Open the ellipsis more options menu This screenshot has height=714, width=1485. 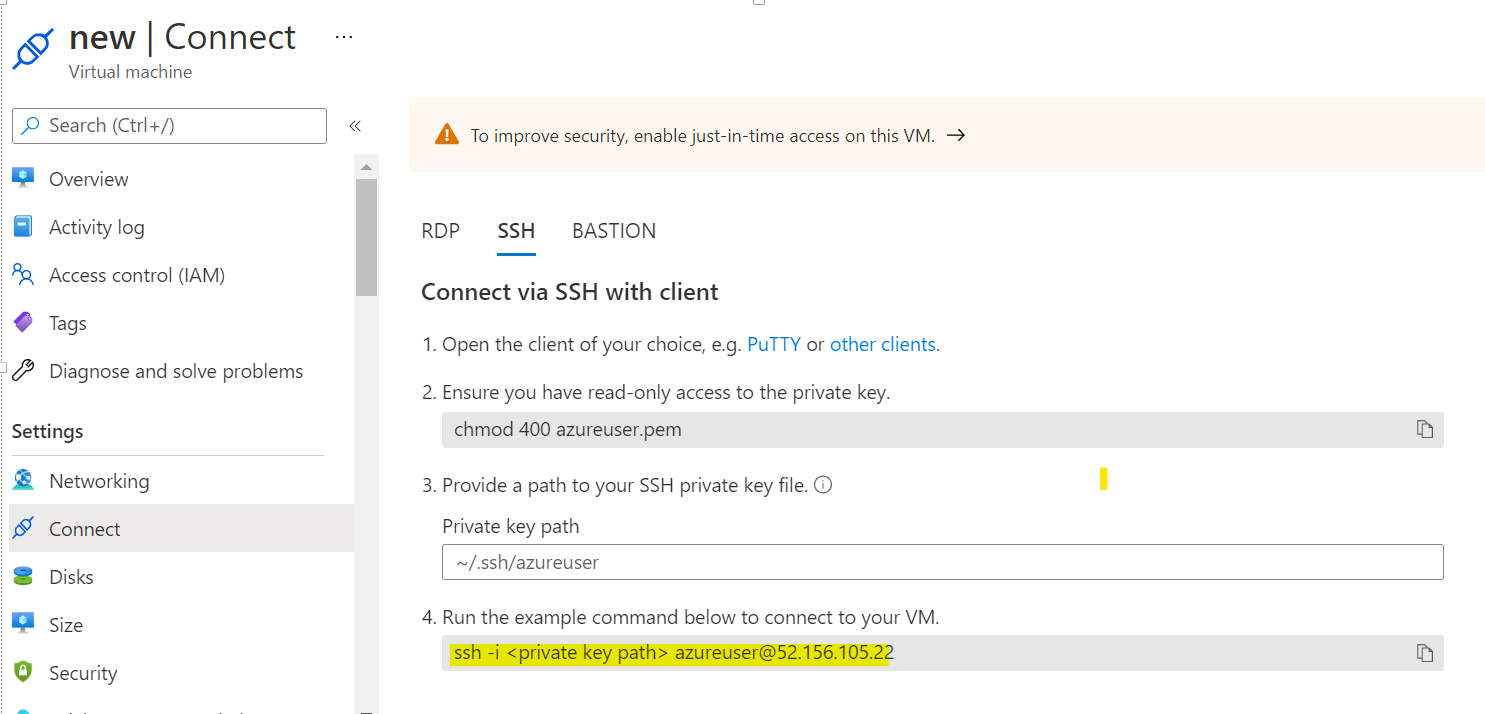click(344, 37)
